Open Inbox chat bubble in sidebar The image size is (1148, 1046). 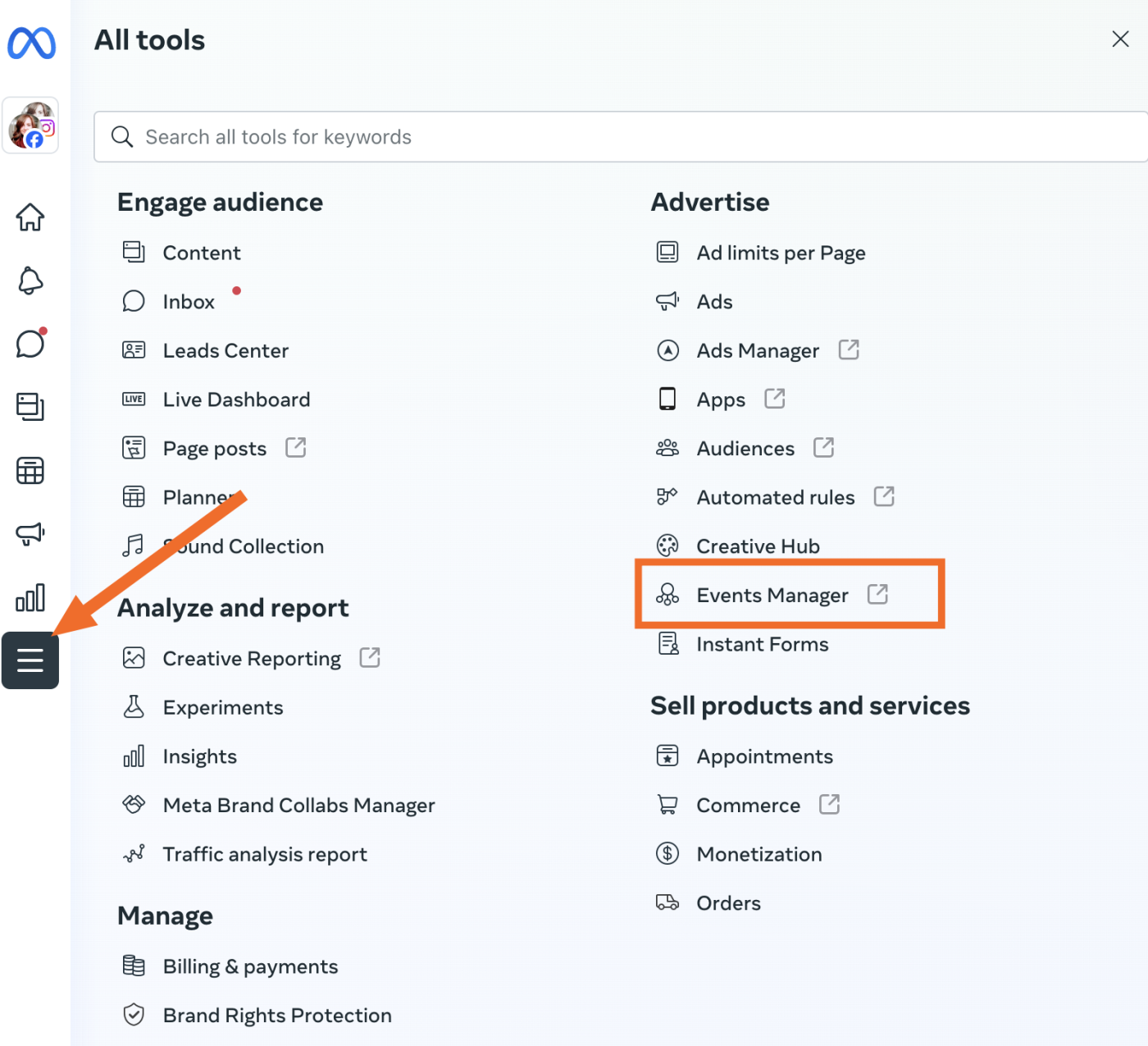click(x=30, y=343)
